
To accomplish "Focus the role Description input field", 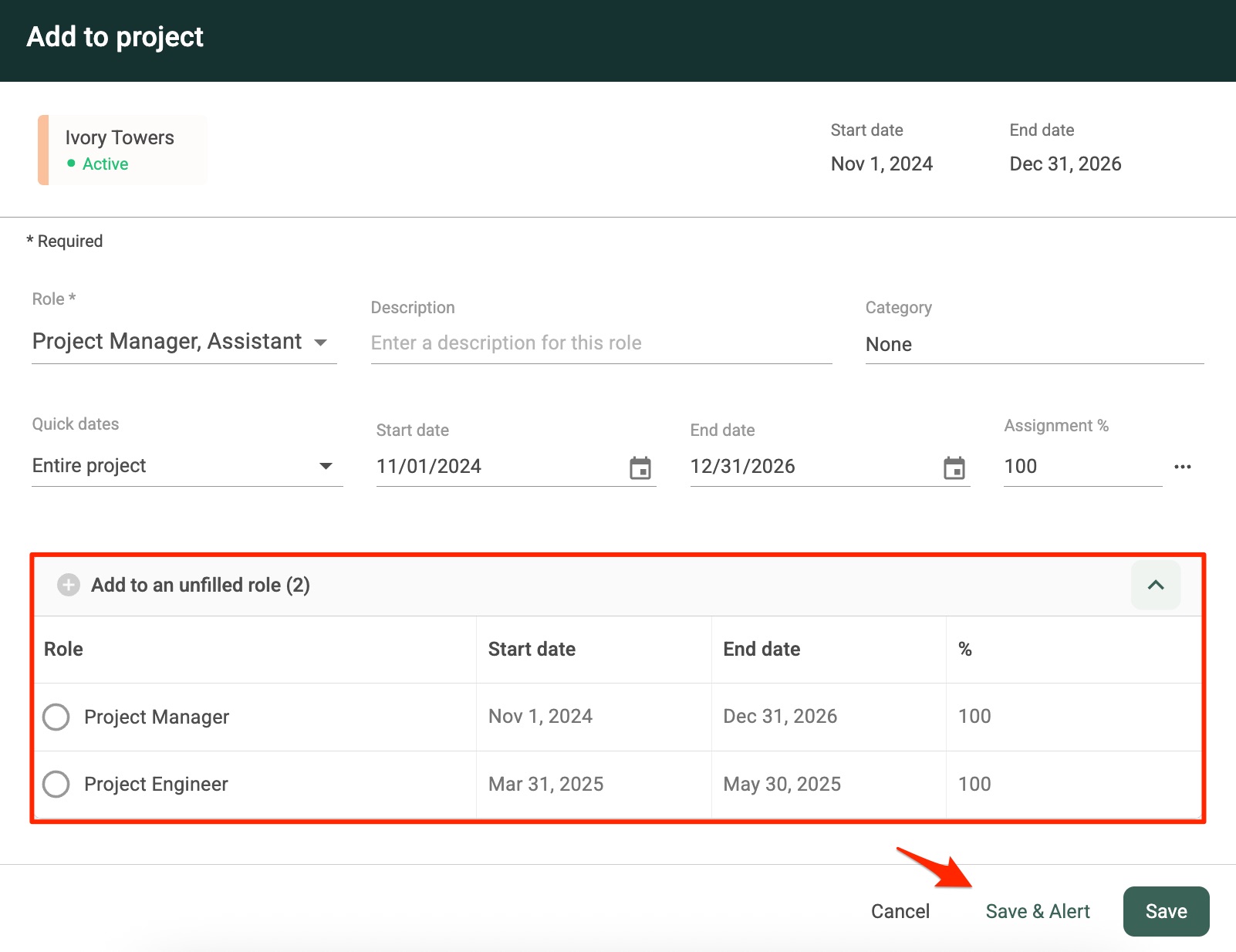I will click(601, 343).
